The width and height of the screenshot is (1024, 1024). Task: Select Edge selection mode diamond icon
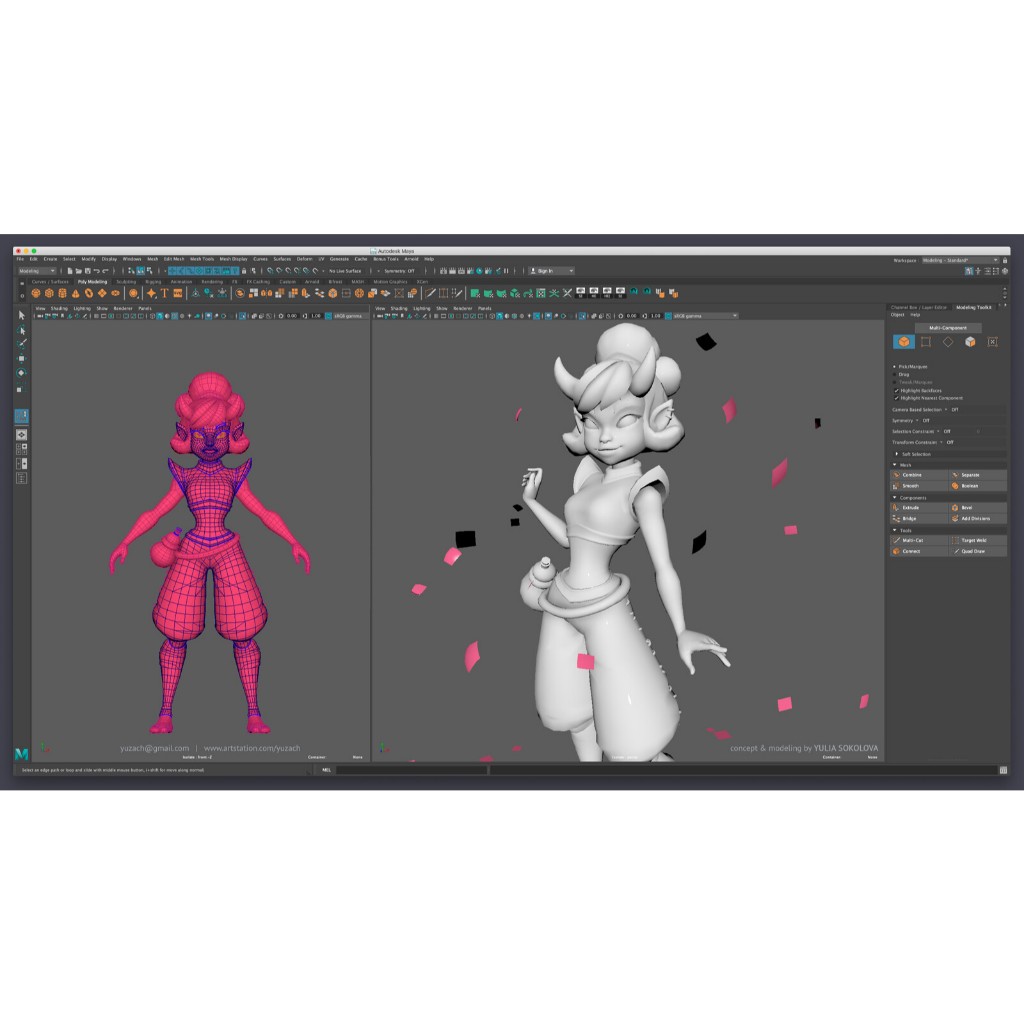tap(948, 342)
